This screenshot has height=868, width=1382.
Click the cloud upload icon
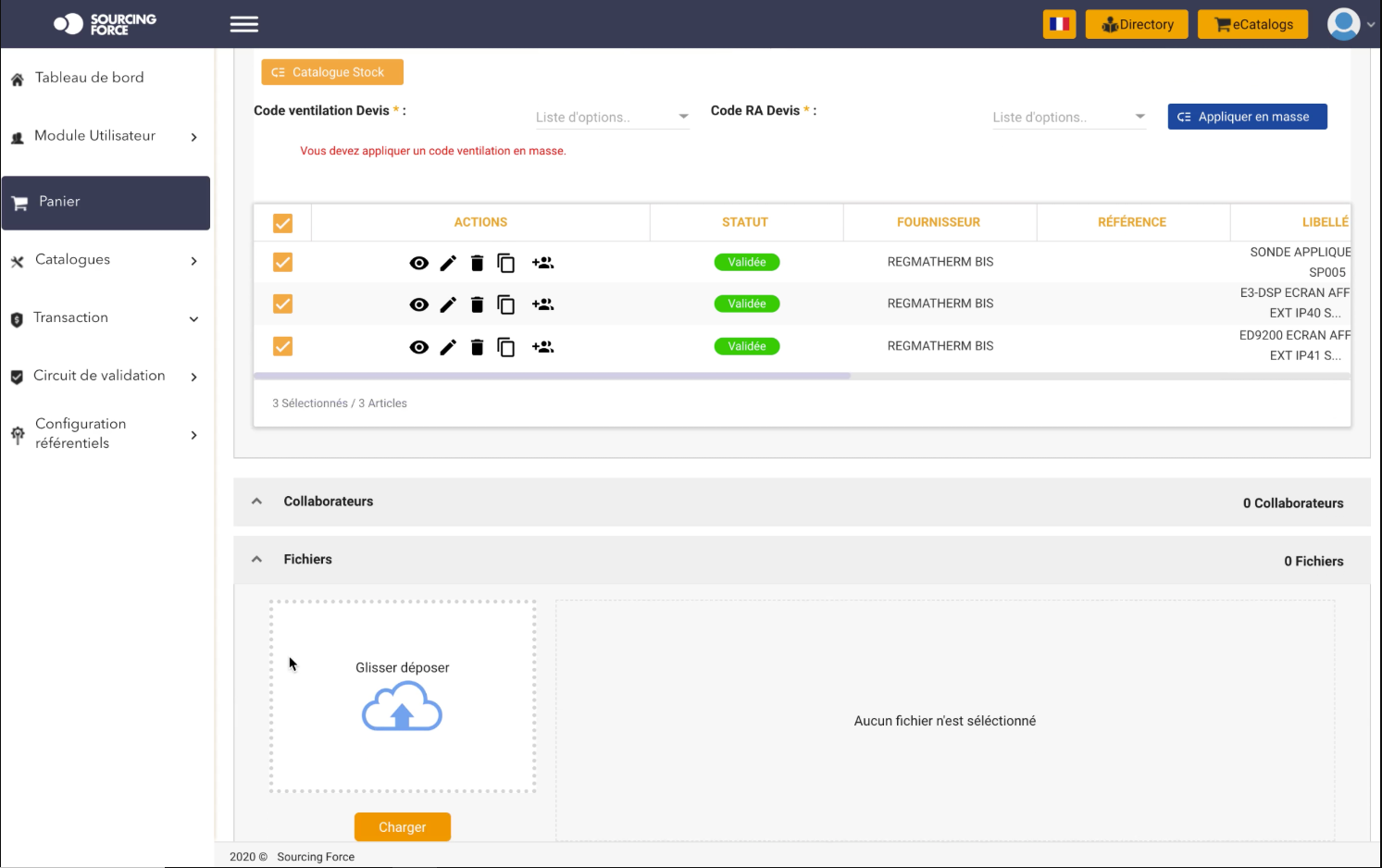(x=402, y=707)
